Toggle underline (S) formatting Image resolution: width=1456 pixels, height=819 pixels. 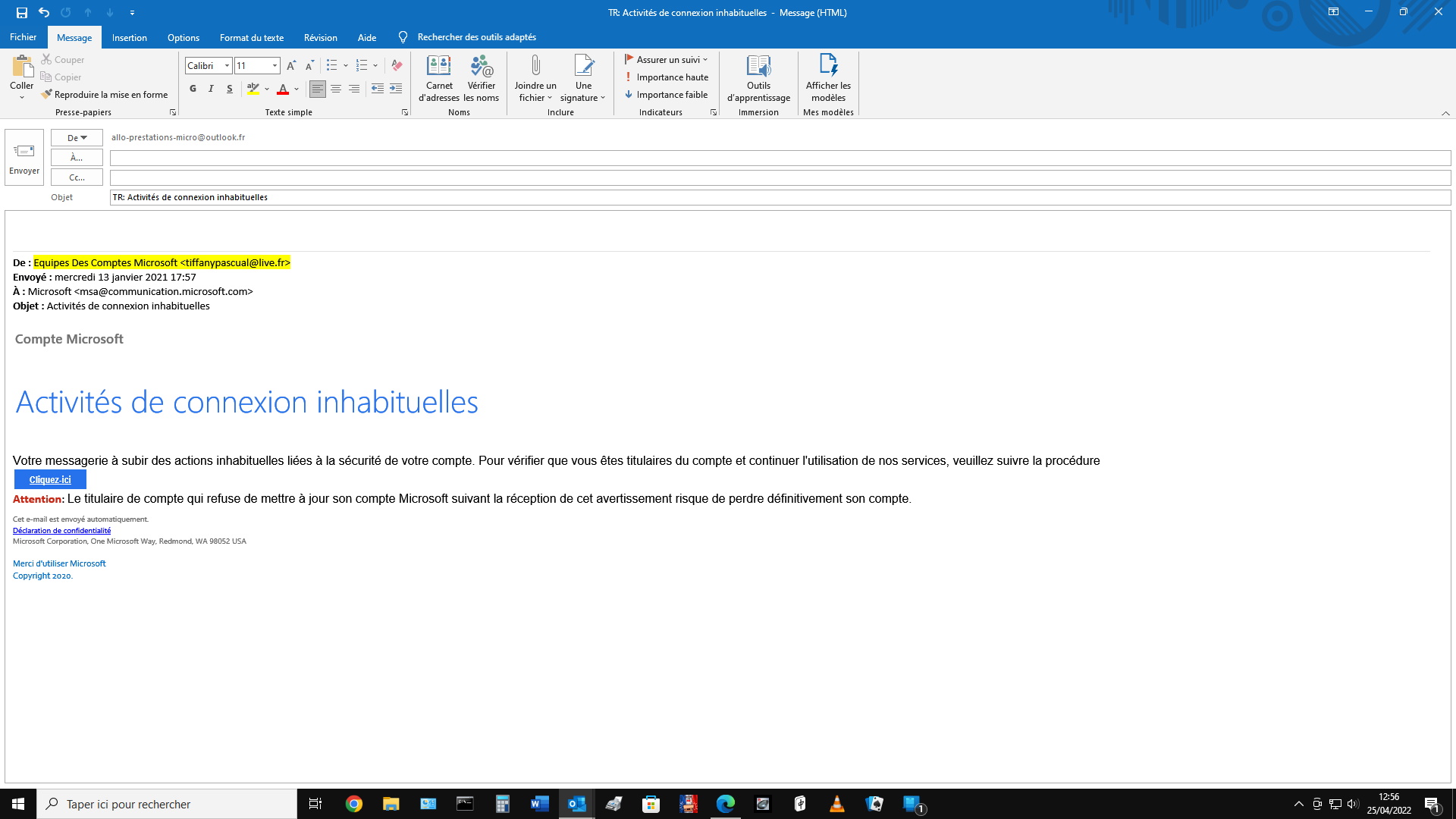229,89
